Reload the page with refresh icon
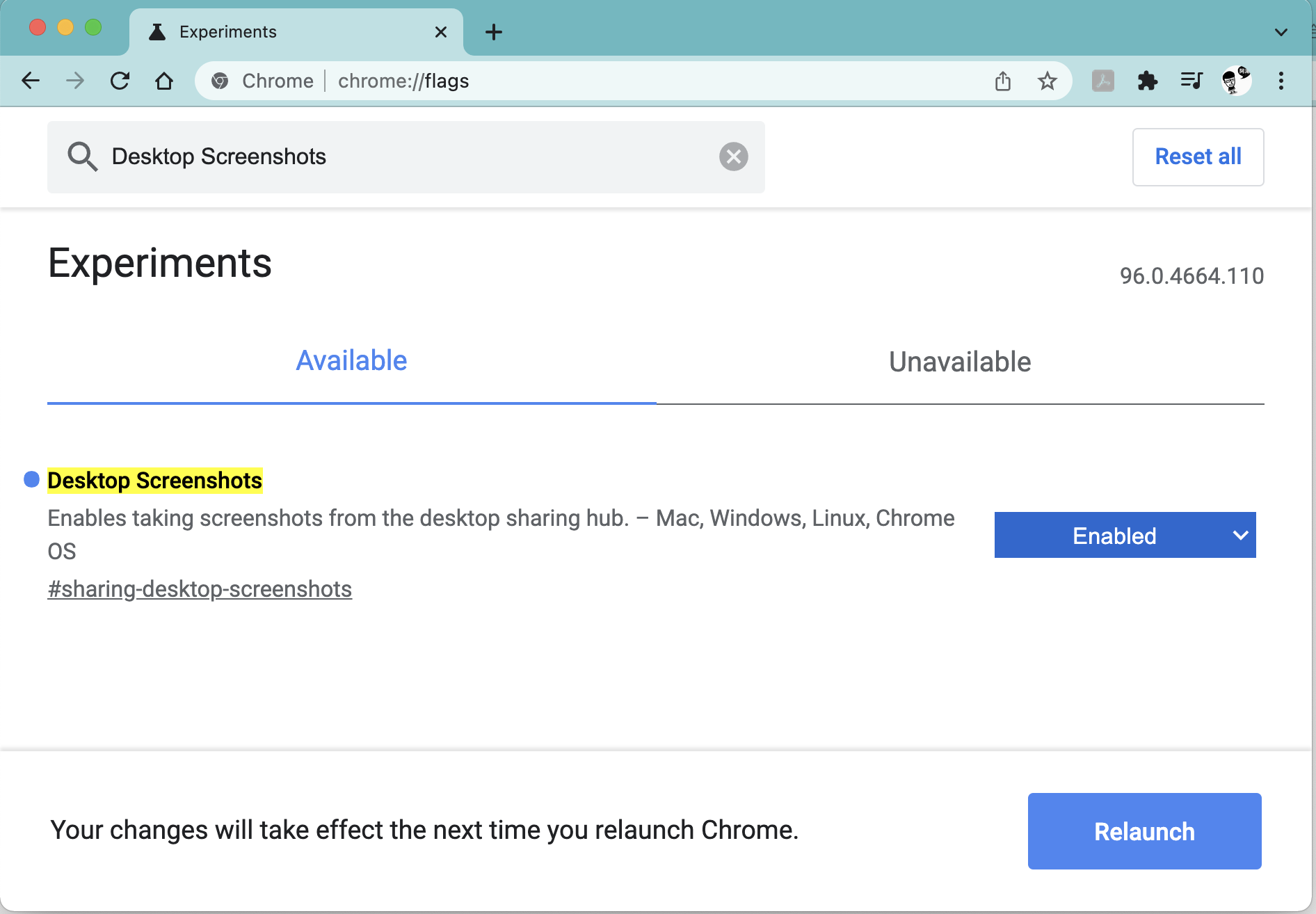 point(120,81)
